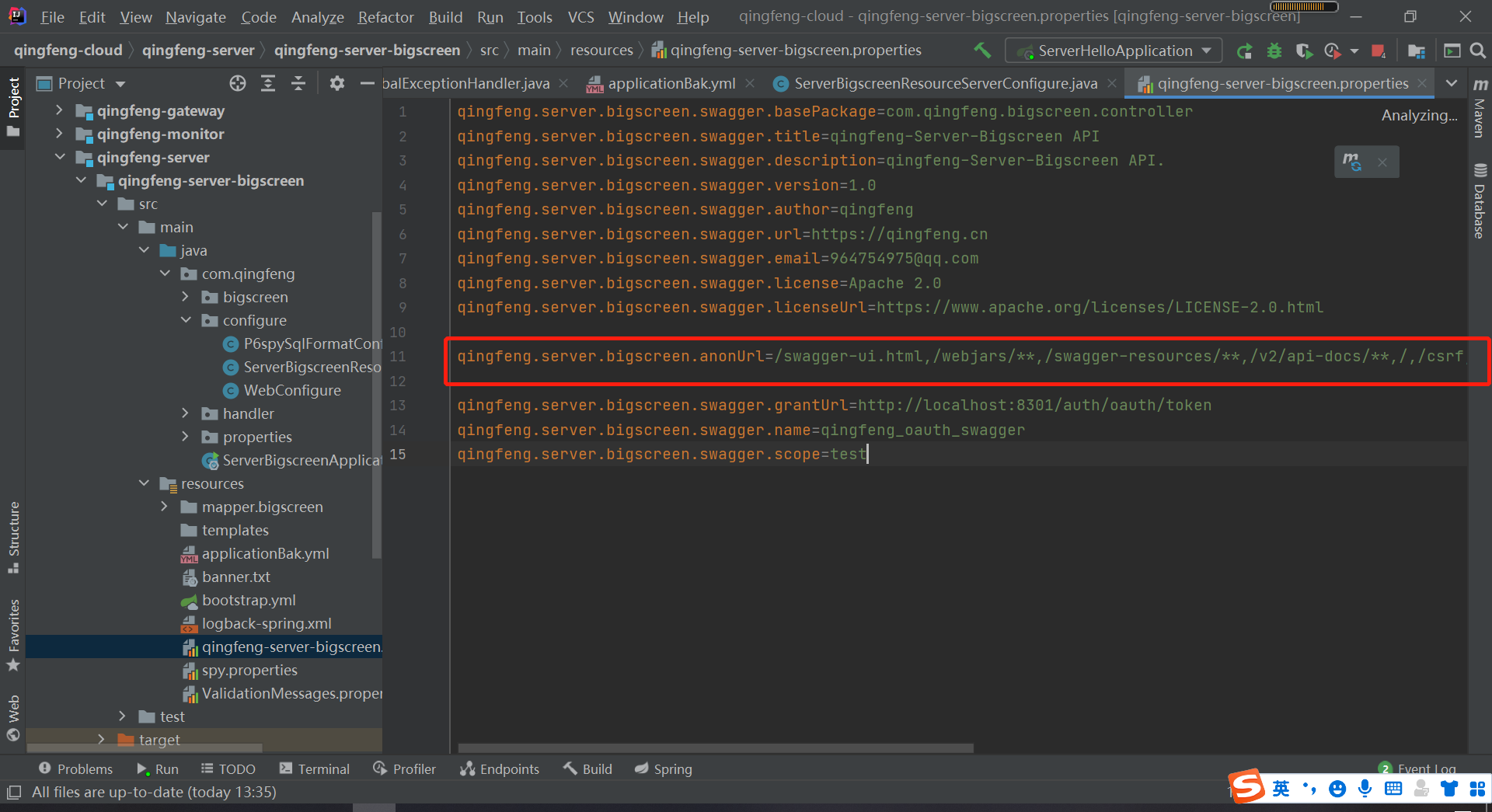Image resolution: width=1492 pixels, height=812 pixels.
Task: Hide the Project panel with minus icon
Action: click(368, 83)
